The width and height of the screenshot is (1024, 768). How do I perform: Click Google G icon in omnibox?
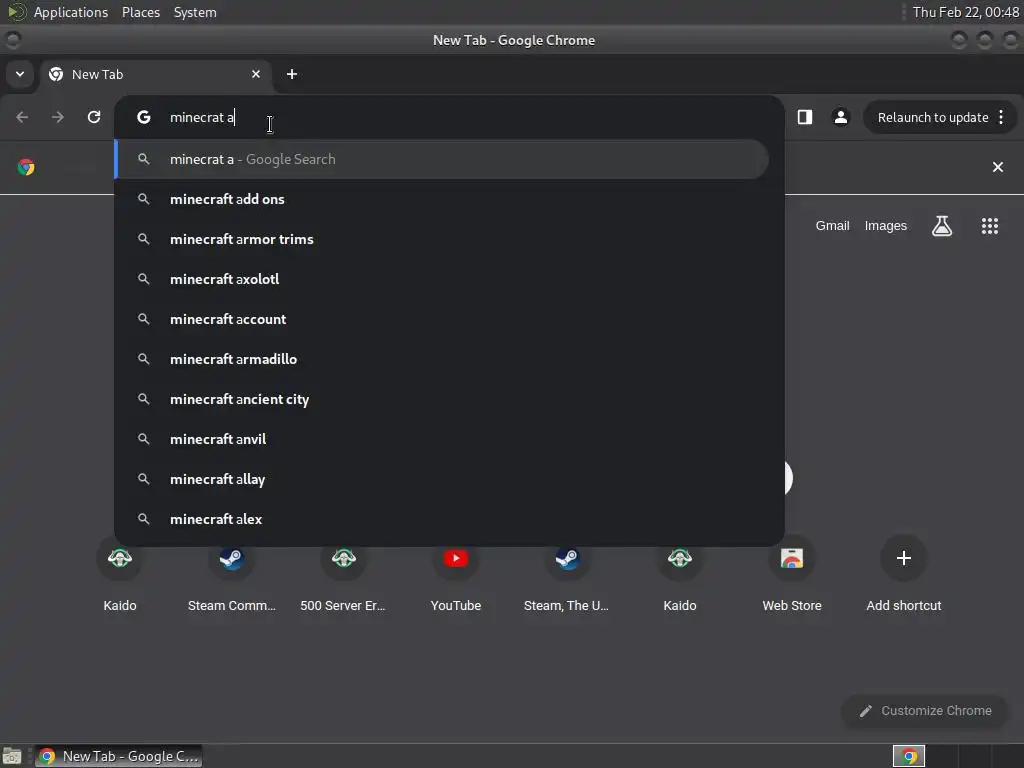point(144,117)
